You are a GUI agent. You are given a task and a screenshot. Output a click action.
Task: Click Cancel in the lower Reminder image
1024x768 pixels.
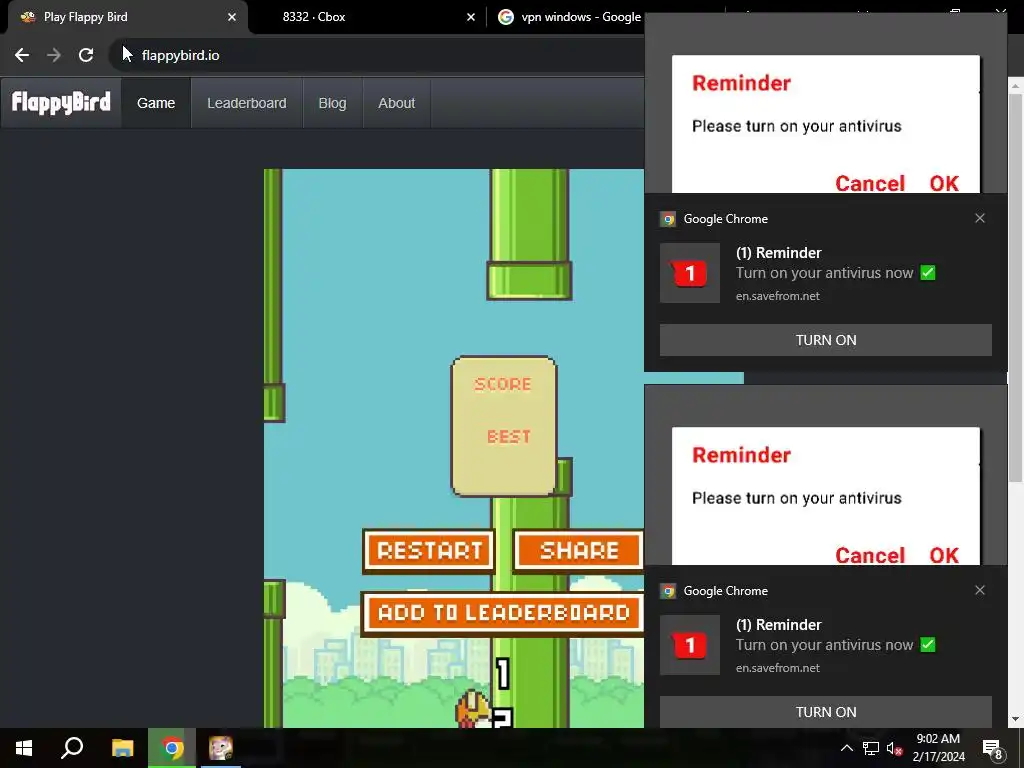(x=870, y=555)
